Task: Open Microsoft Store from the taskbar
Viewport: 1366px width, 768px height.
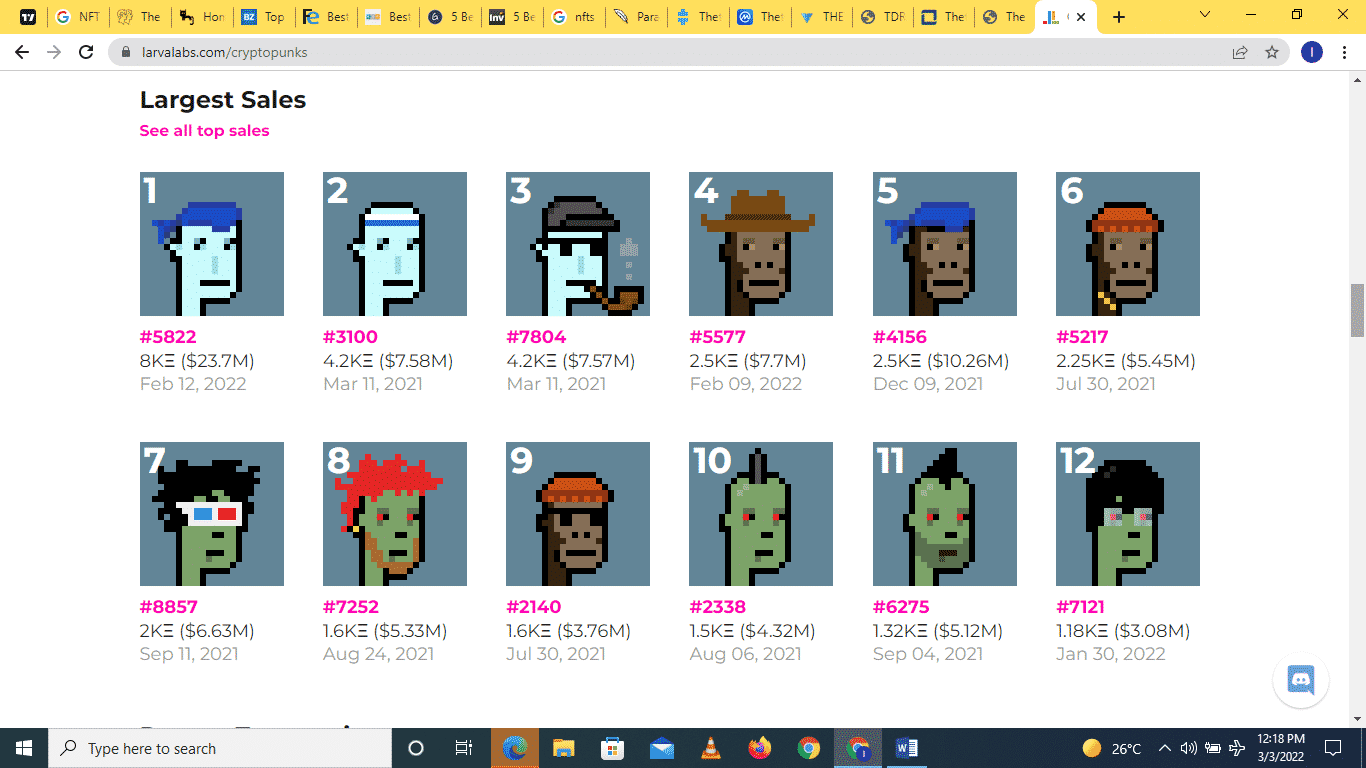Action: coord(613,748)
